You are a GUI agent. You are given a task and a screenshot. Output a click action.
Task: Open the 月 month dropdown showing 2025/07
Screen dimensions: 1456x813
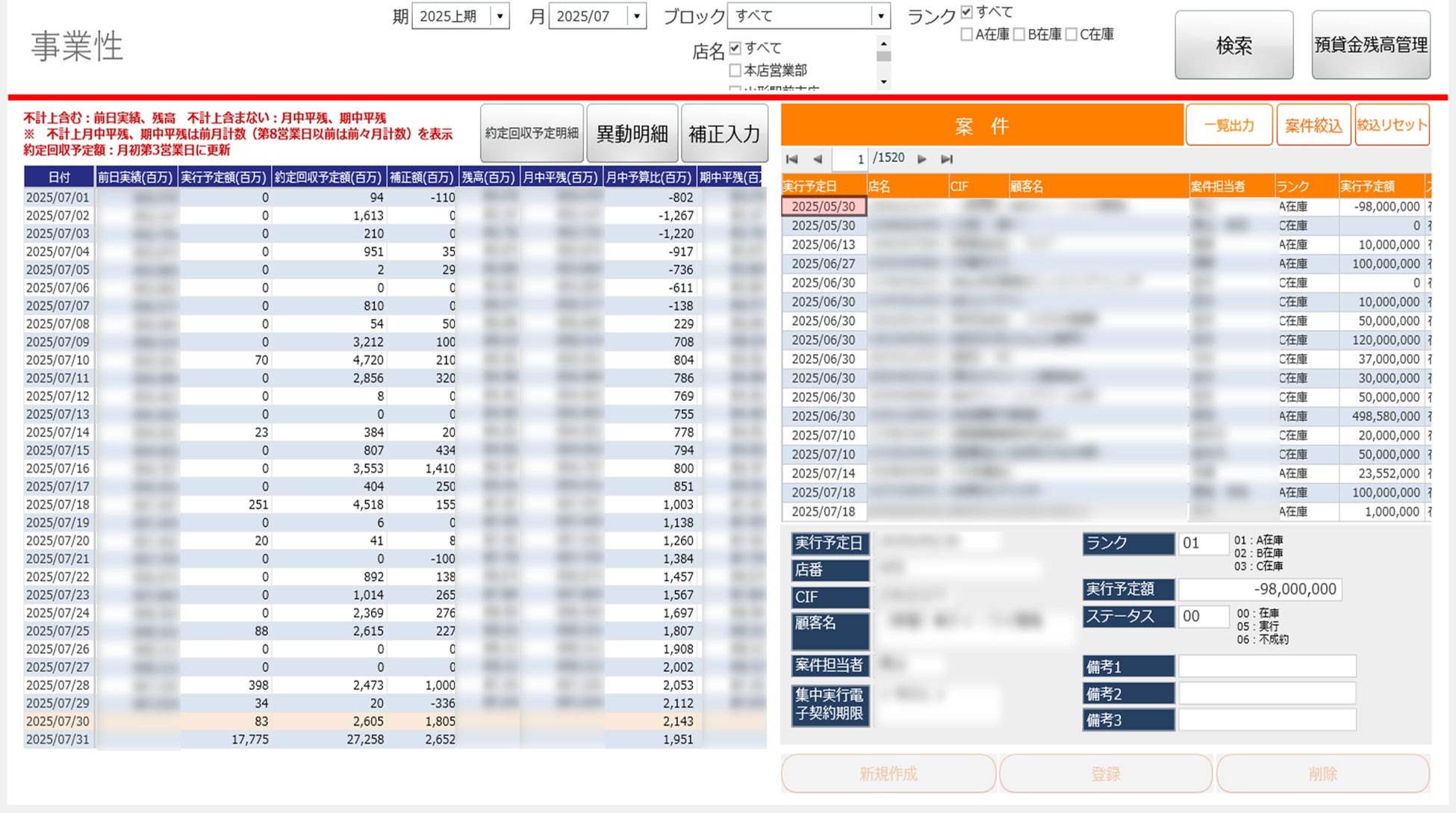(636, 16)
